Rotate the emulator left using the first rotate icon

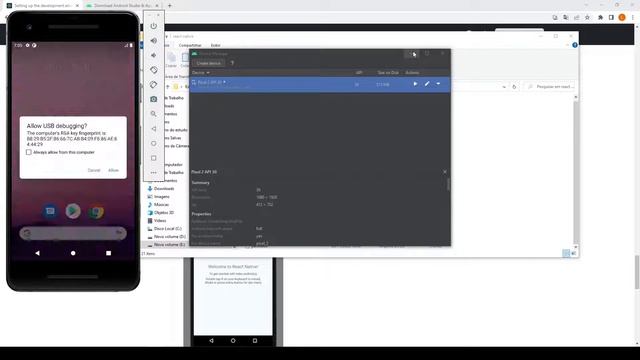(153, 70)
